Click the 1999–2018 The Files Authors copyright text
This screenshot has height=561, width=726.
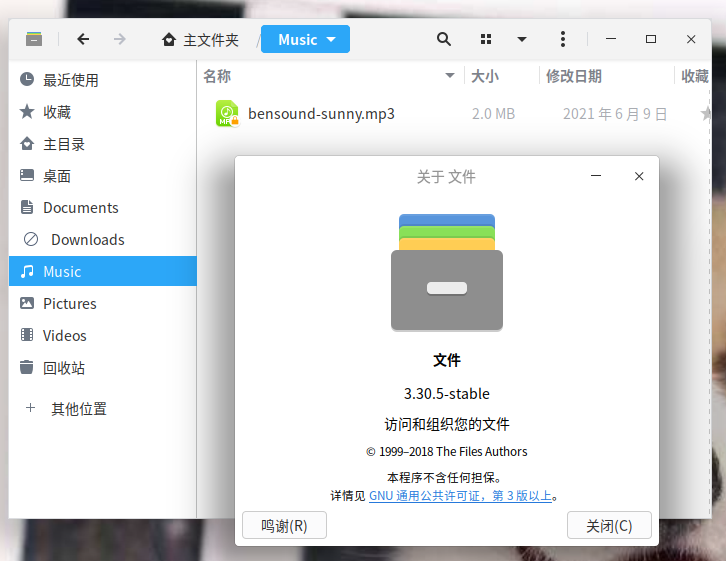(447, 451)
